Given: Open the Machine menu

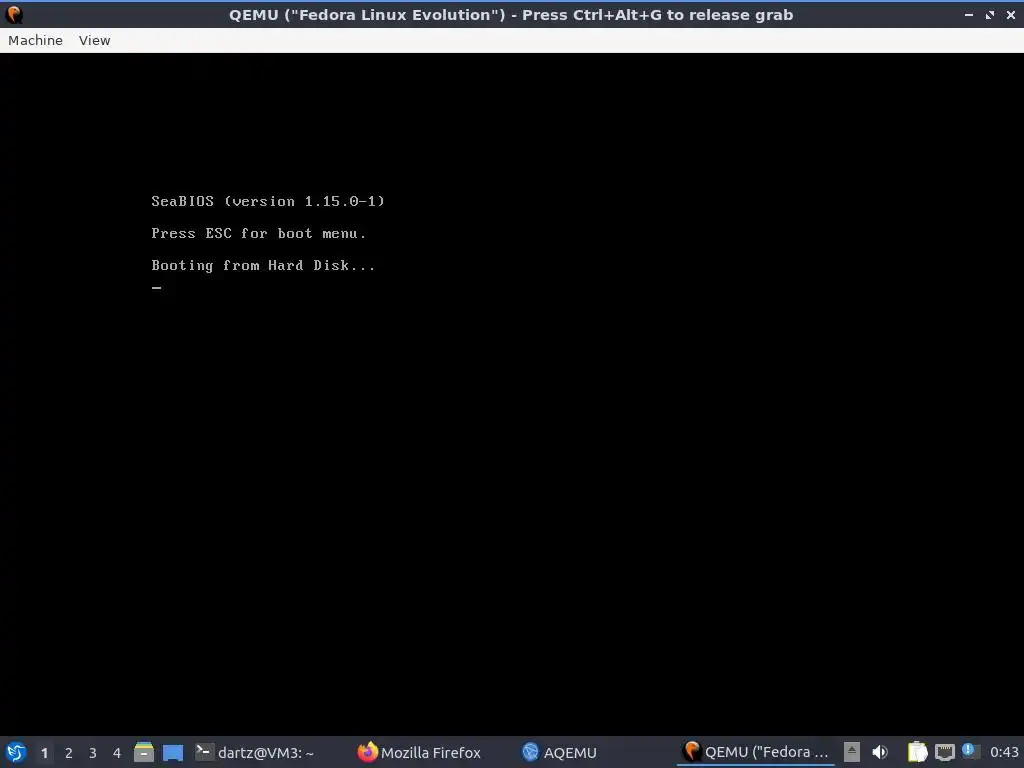Looking at the screenshot, I should point(35,40).
